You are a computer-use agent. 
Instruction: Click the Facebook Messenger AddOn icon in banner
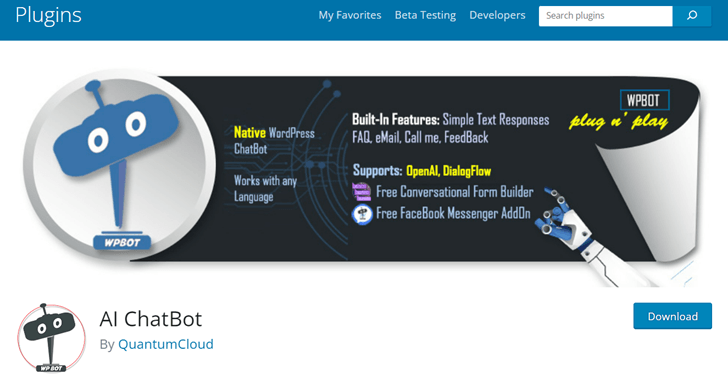362,214
